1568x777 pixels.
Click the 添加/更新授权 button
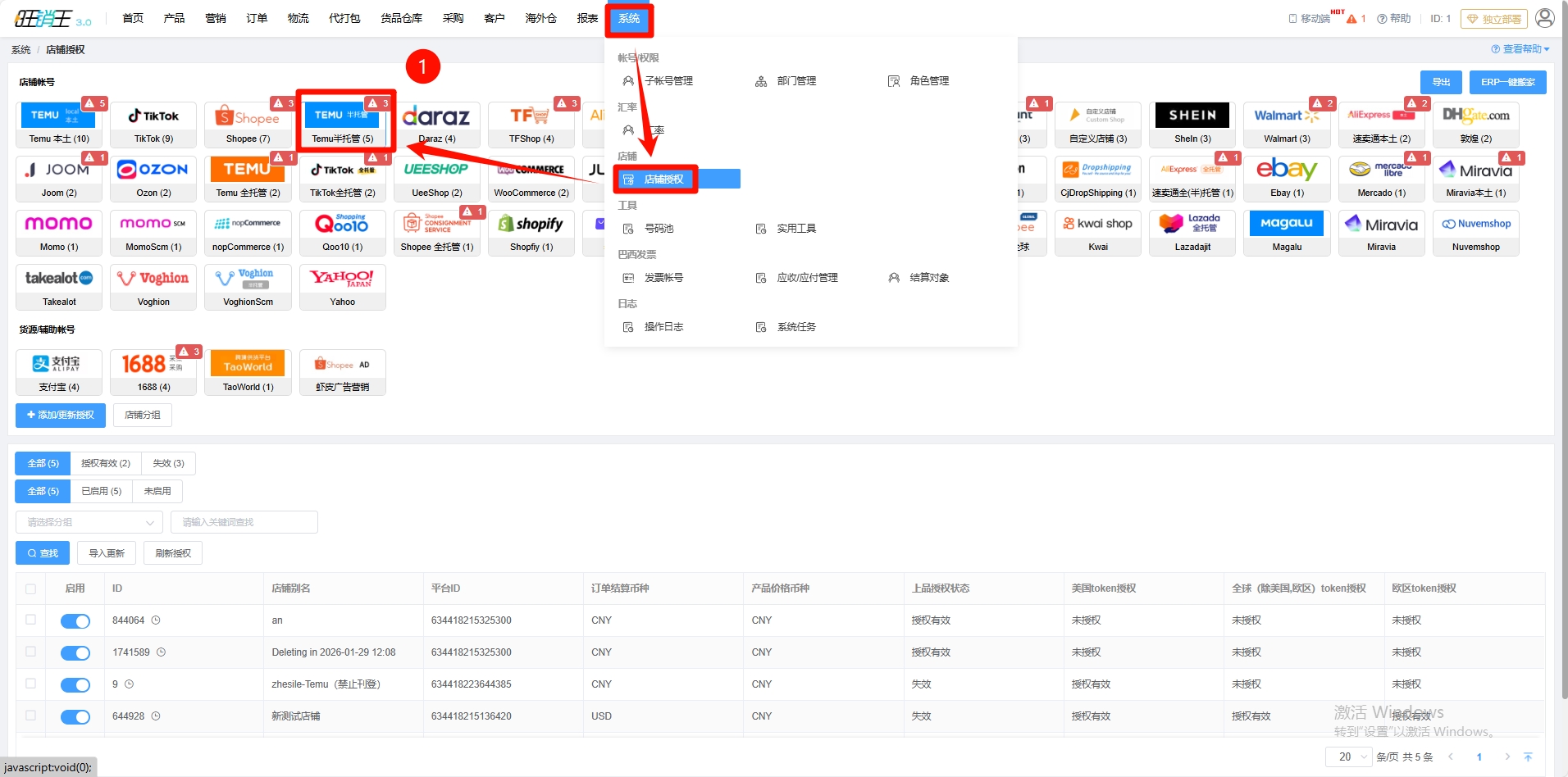(61, 415)
